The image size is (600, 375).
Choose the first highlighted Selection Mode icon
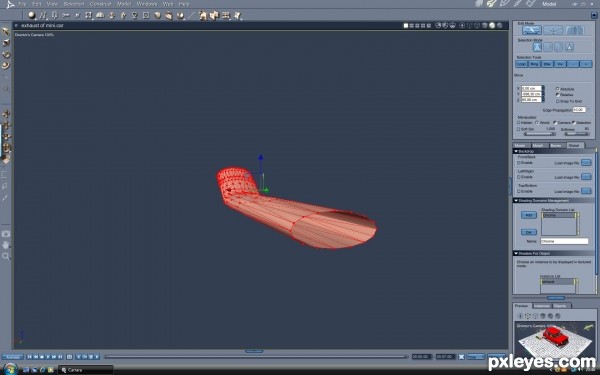point(537,47)
